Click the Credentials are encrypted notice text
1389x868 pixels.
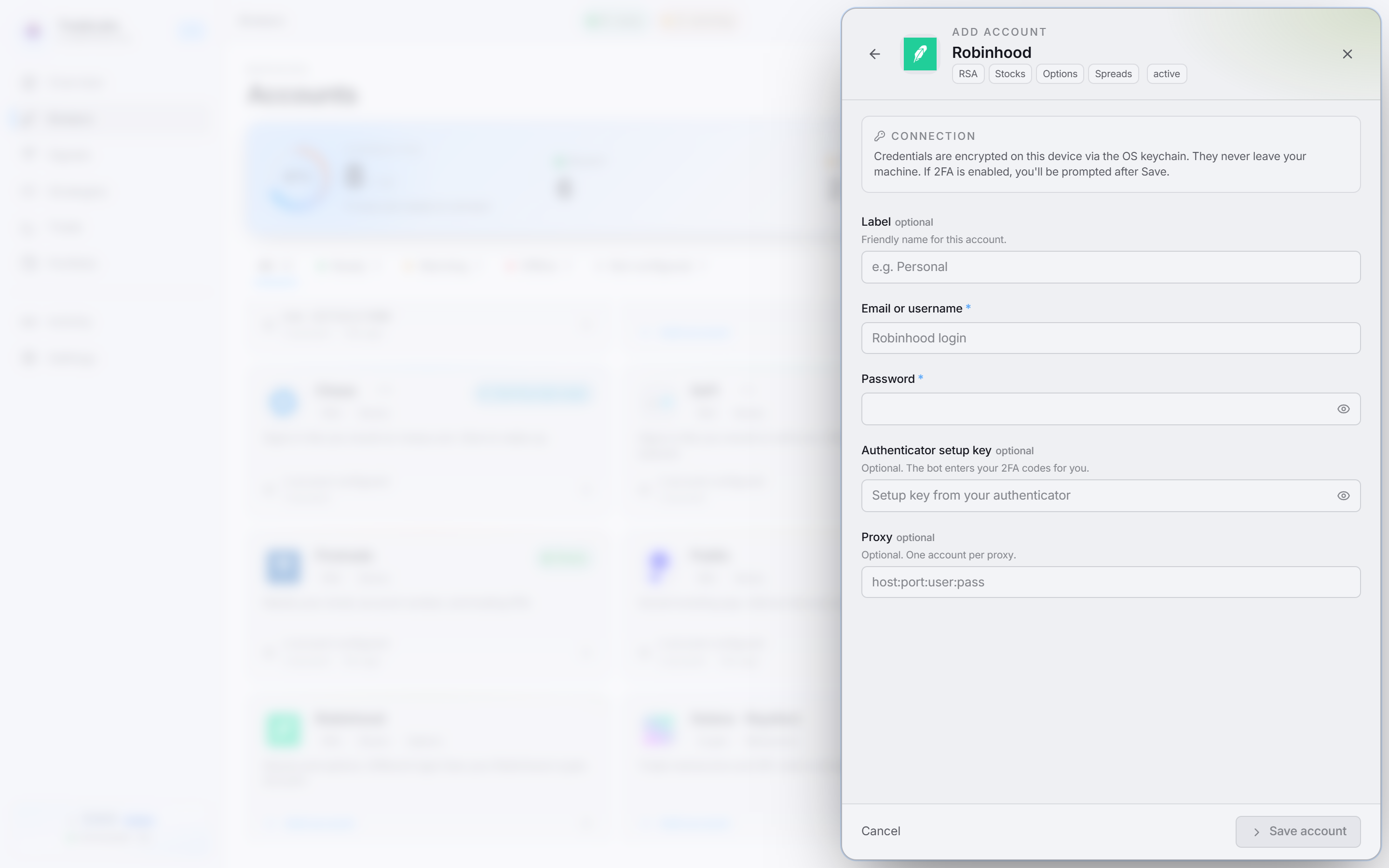coord(1089,164)
